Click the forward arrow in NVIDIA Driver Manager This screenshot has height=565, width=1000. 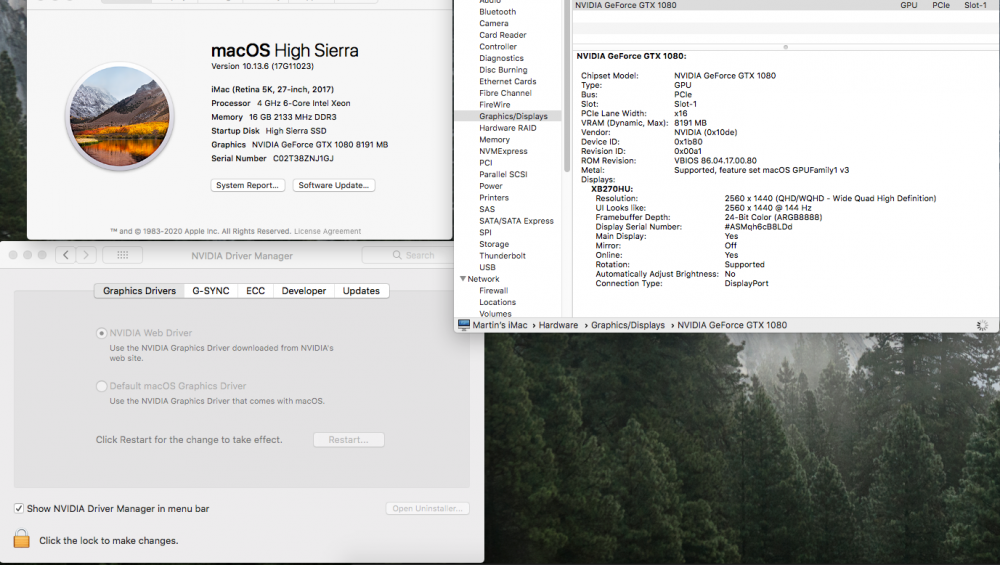pos(86,255)
